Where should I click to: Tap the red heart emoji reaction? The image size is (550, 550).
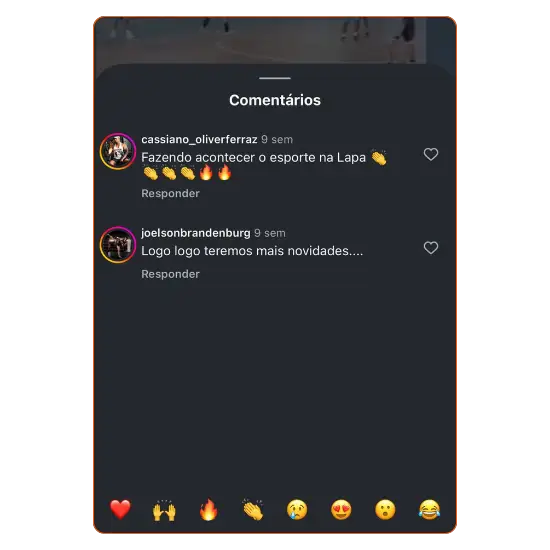tap(120, 509)
